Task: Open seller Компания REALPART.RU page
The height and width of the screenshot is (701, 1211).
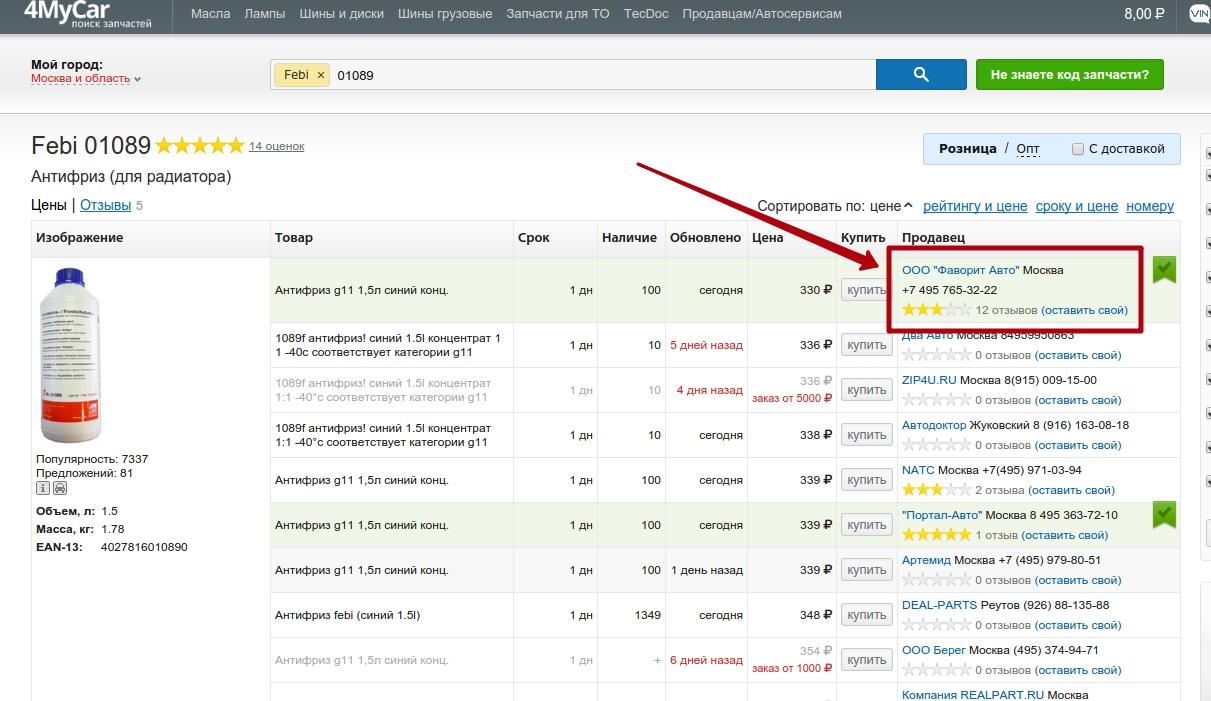Action: 973,695
